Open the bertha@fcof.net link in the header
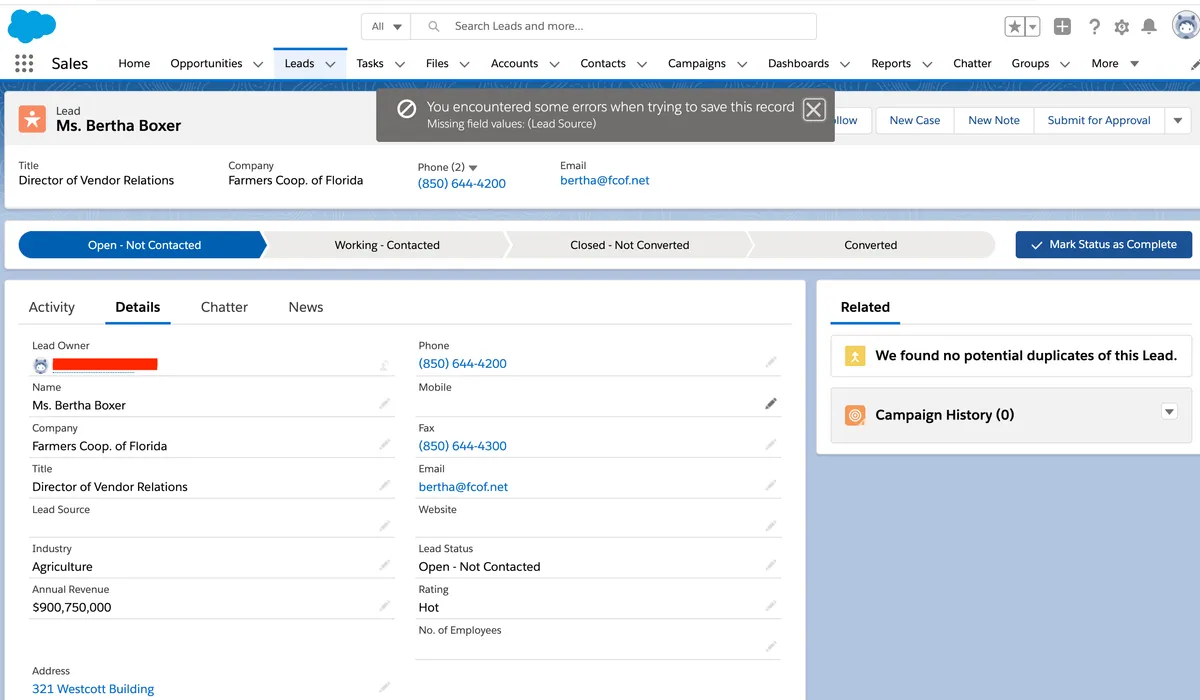The image size is (1200, 700). [x=605, y=180]
